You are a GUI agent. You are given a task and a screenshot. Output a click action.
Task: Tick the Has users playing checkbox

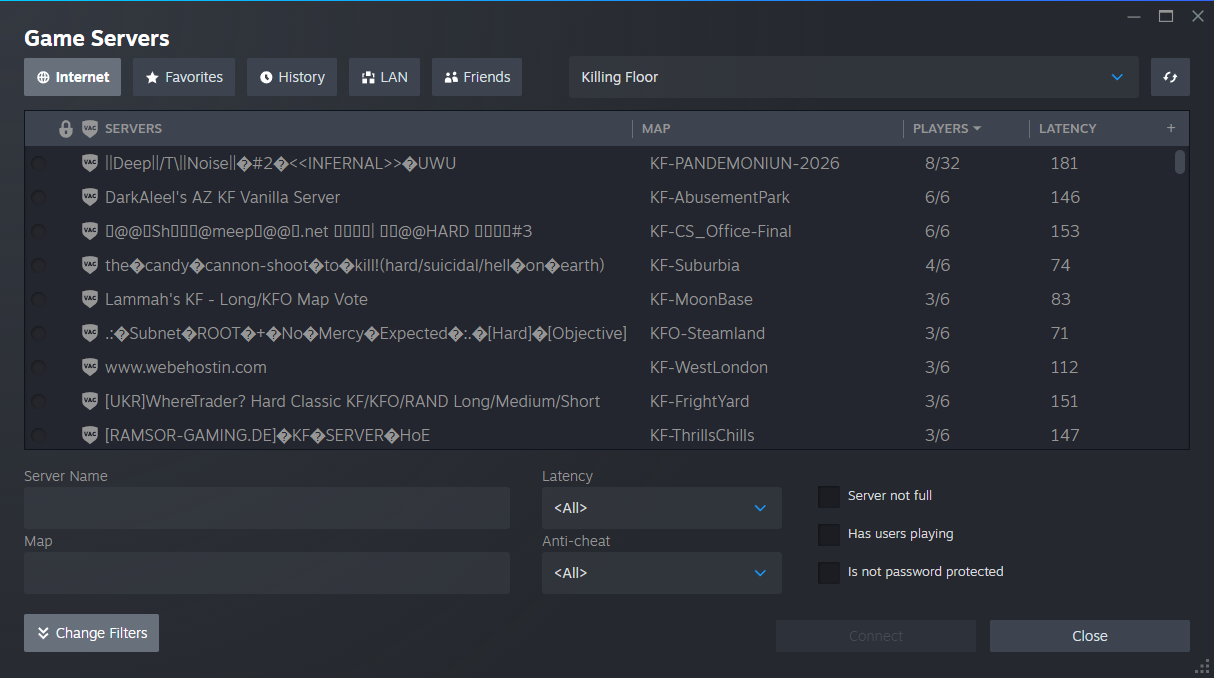[x=829, y=534]
